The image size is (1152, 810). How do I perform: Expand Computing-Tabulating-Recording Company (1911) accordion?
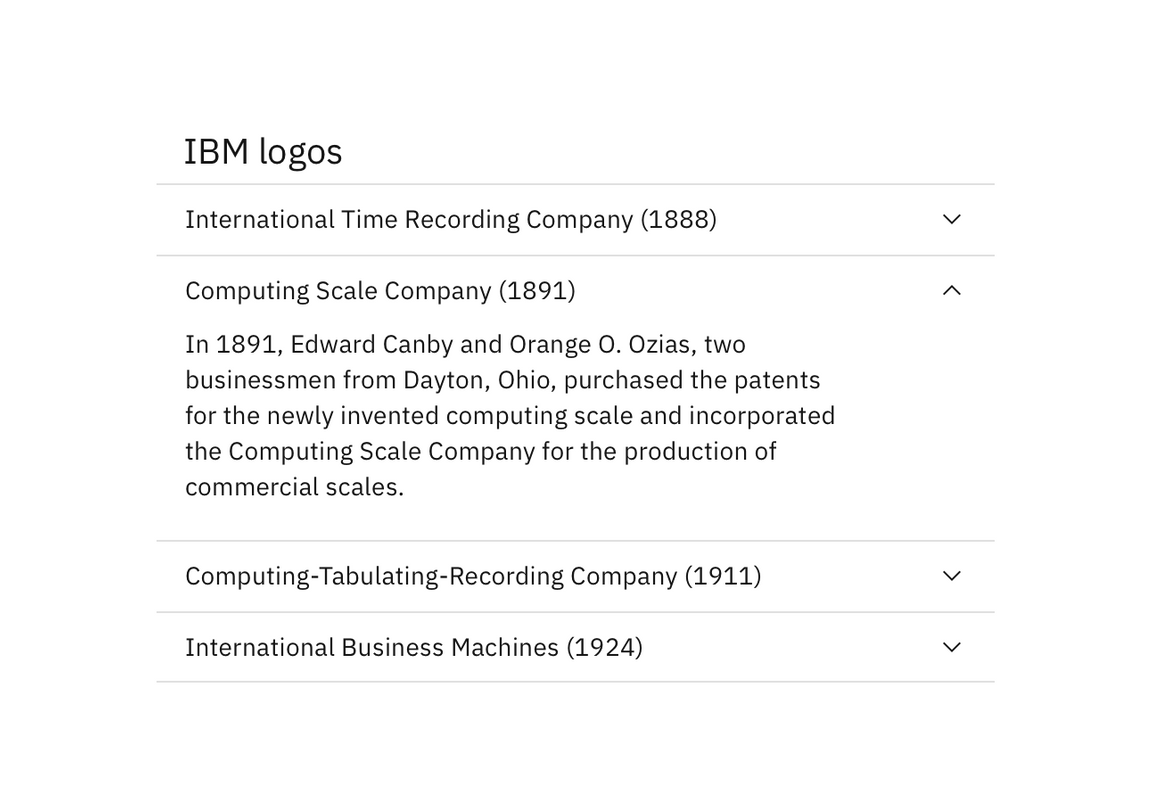(473, 576)
